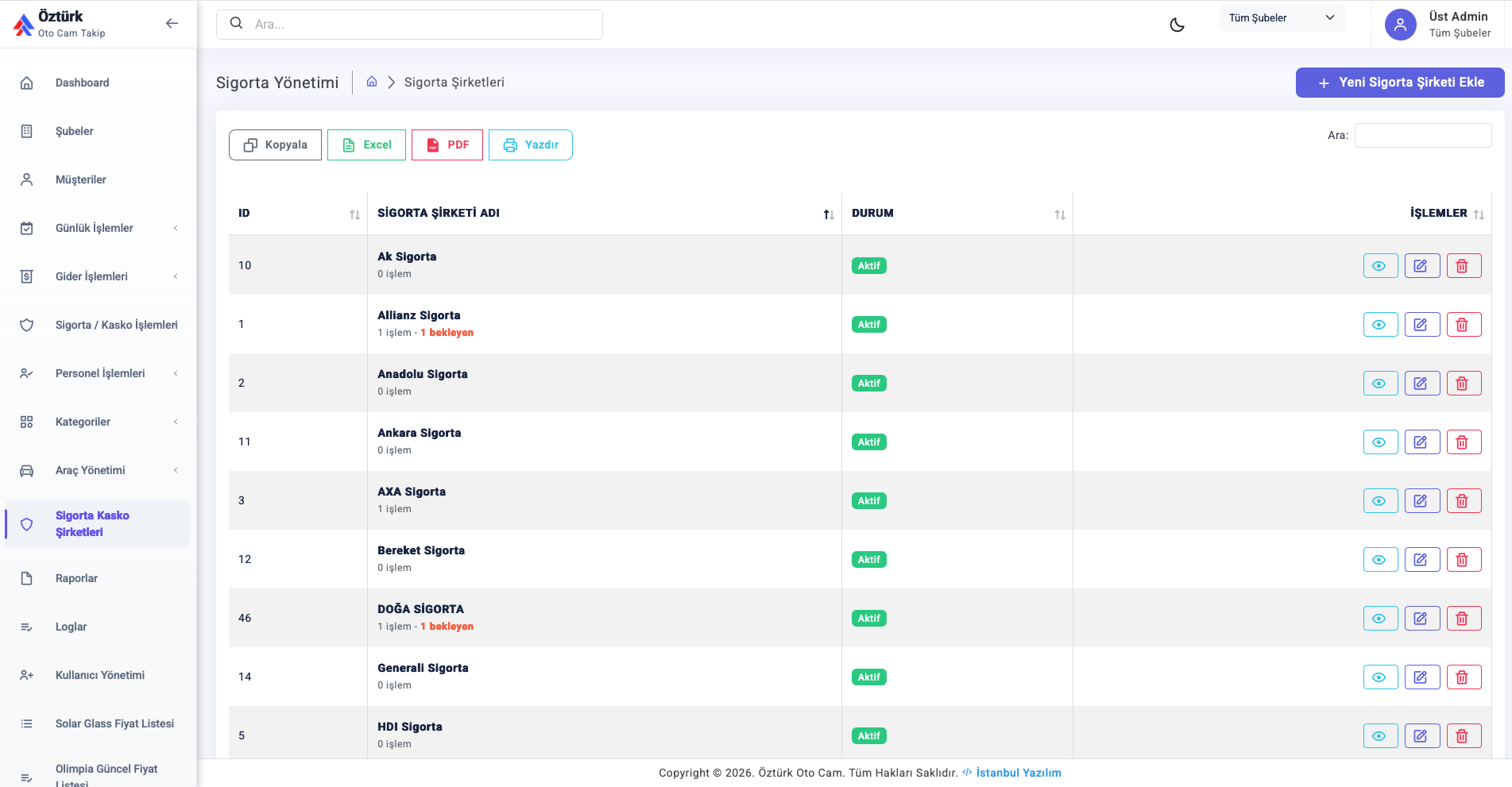Click Allianz Sigorta's 1 bekleyen text

pos(447,333)
